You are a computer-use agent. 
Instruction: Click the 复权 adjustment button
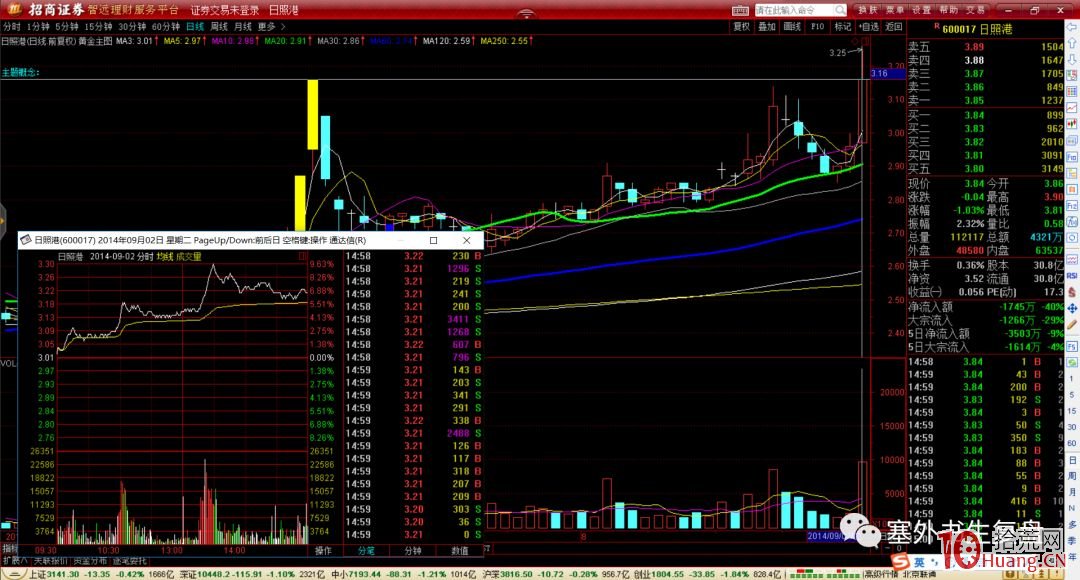[741, 26]
